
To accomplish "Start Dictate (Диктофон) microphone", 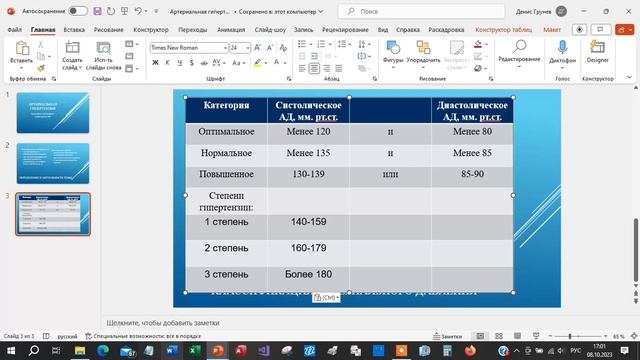I will 562,47.
